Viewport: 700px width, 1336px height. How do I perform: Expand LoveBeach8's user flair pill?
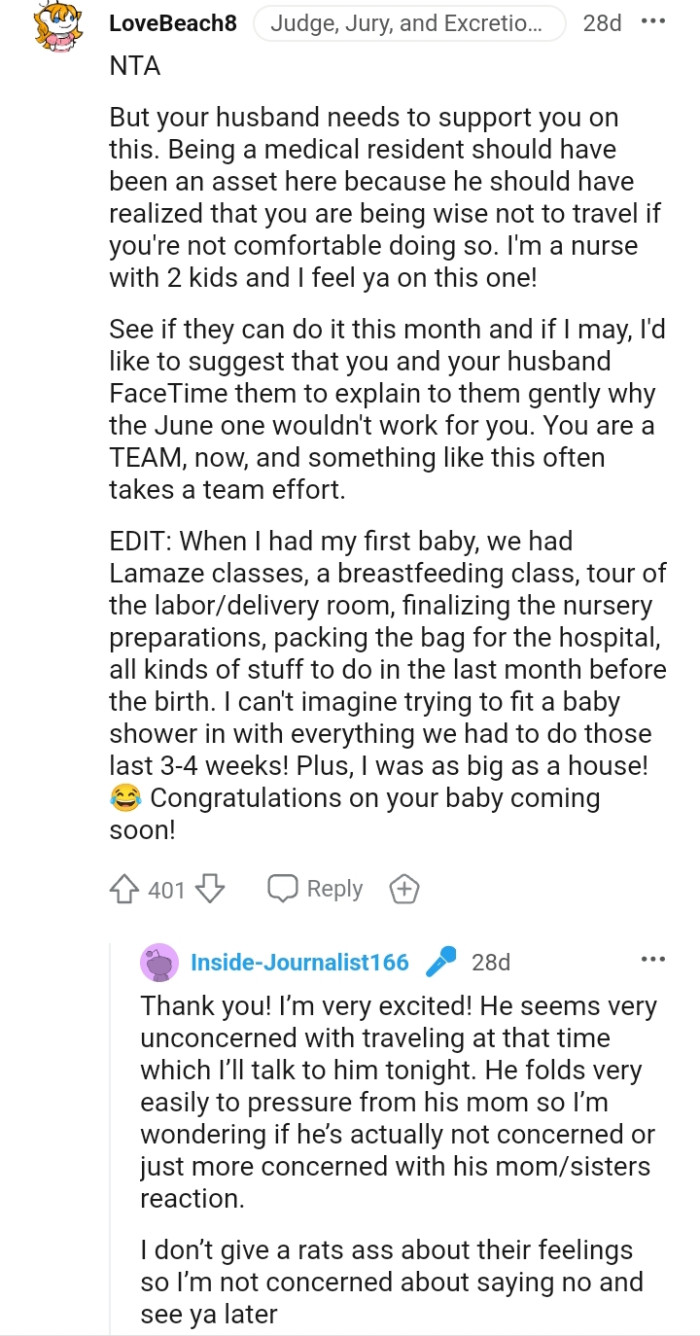click(x=412, y=23)
